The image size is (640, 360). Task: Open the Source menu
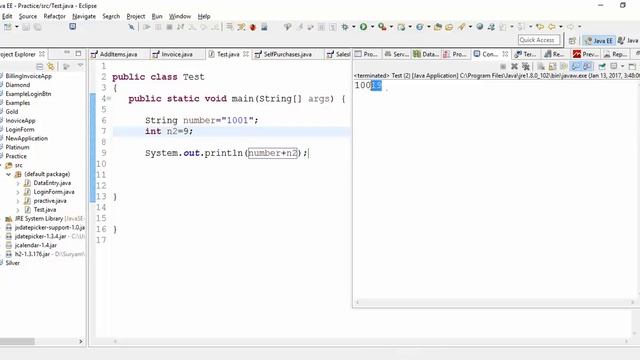click(x=28, y=16)
